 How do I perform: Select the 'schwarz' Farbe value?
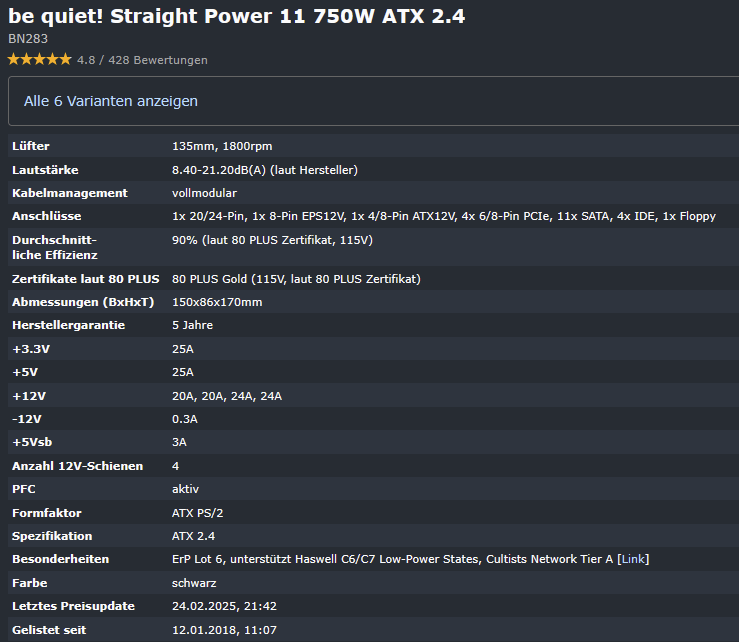click(x=194, y=583)
